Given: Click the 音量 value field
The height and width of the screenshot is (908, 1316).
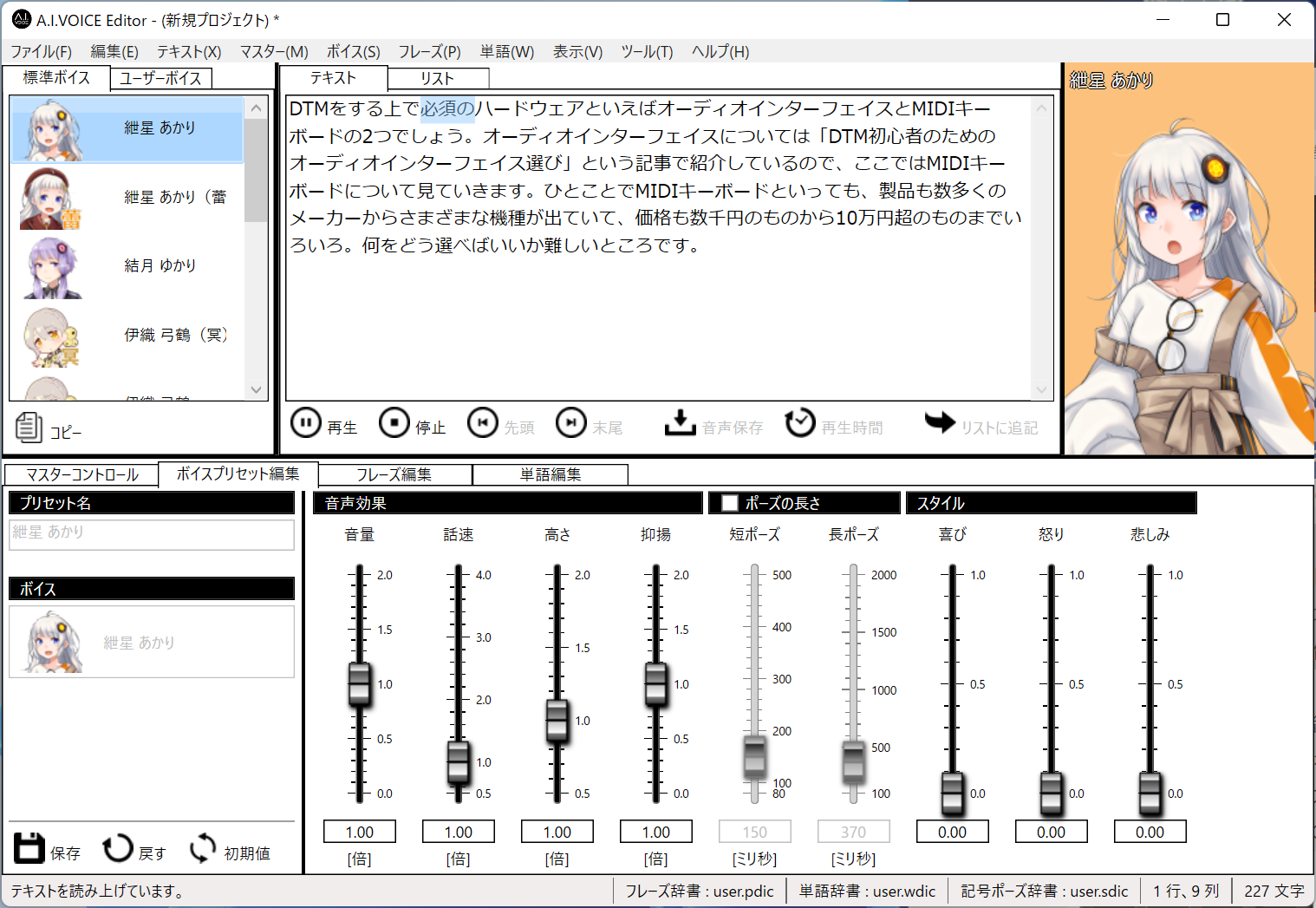Looking at the screenshot, I should 360,832.
